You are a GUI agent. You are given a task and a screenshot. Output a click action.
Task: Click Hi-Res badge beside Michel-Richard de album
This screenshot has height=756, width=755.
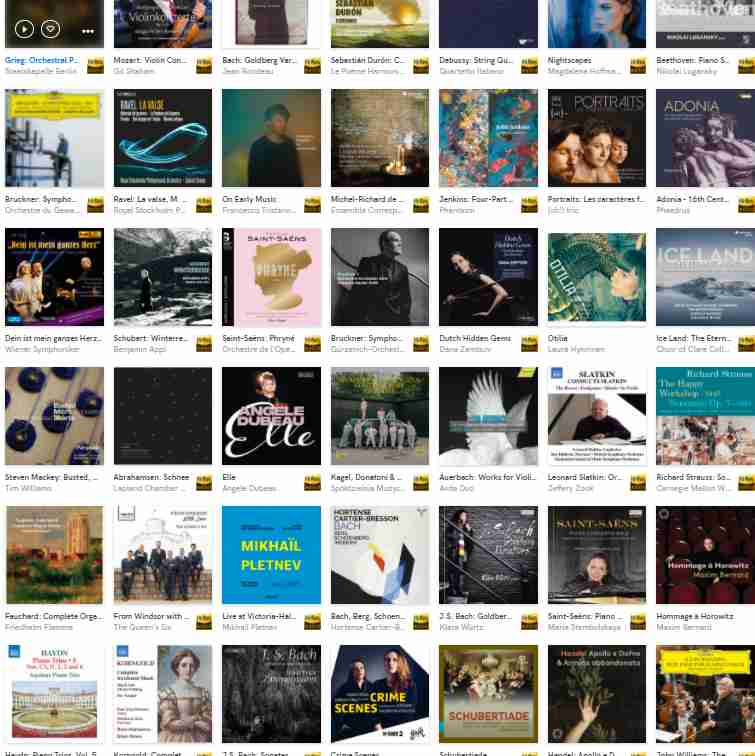click(421, 205)
